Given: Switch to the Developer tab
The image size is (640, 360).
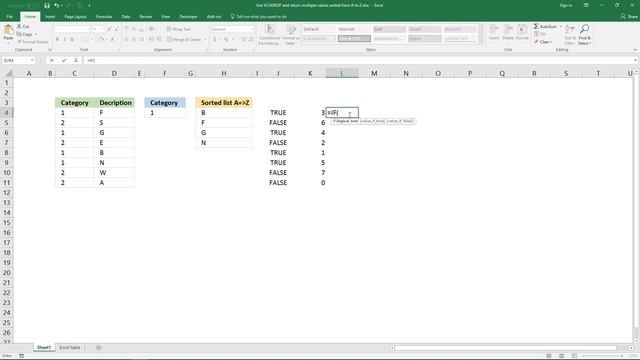Looking at the screenshot, I should (x=189, y=17).
